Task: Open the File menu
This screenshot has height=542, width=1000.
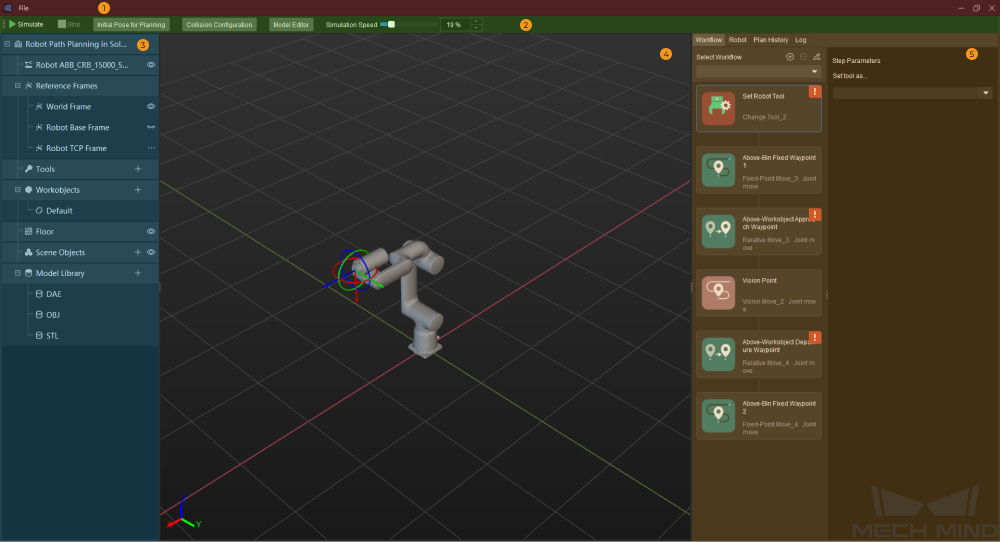Action: click(x=24, y=8)
